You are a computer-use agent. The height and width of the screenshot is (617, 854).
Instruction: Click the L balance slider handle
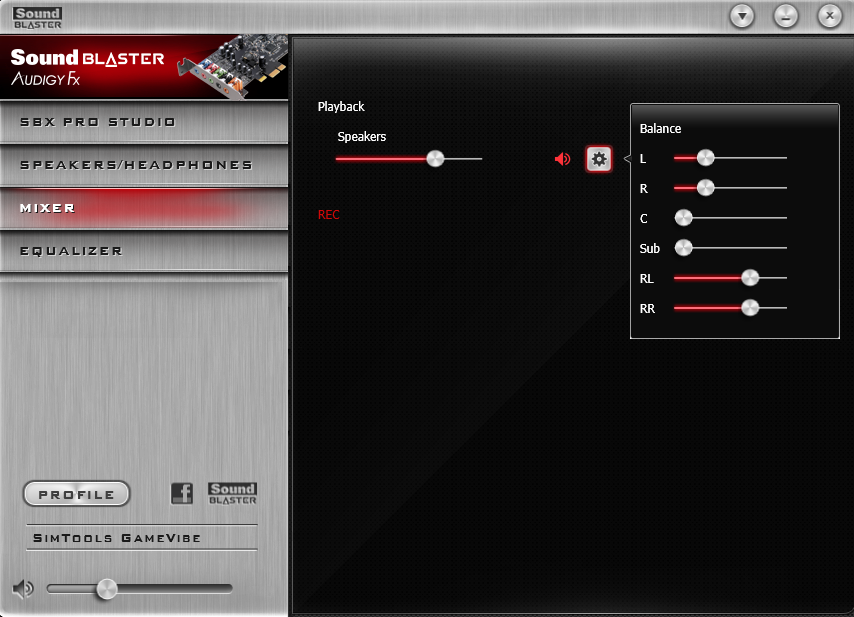[x=705, y=158]
